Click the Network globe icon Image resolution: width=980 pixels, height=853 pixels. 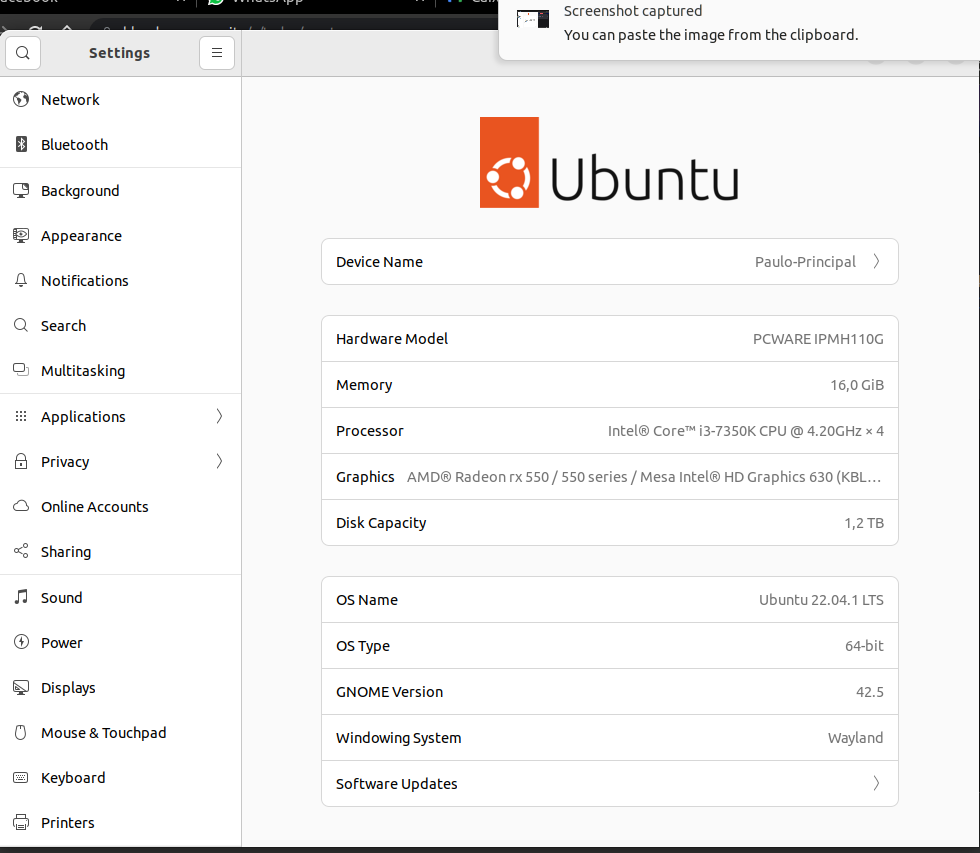tap(21, 99)
